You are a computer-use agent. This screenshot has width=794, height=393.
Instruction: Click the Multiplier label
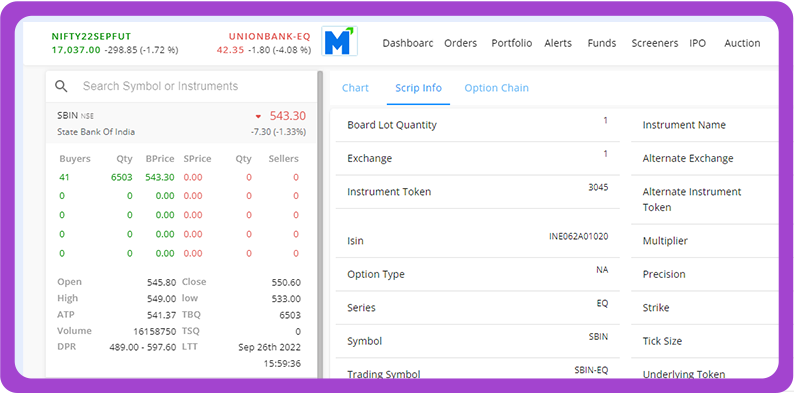665,241
